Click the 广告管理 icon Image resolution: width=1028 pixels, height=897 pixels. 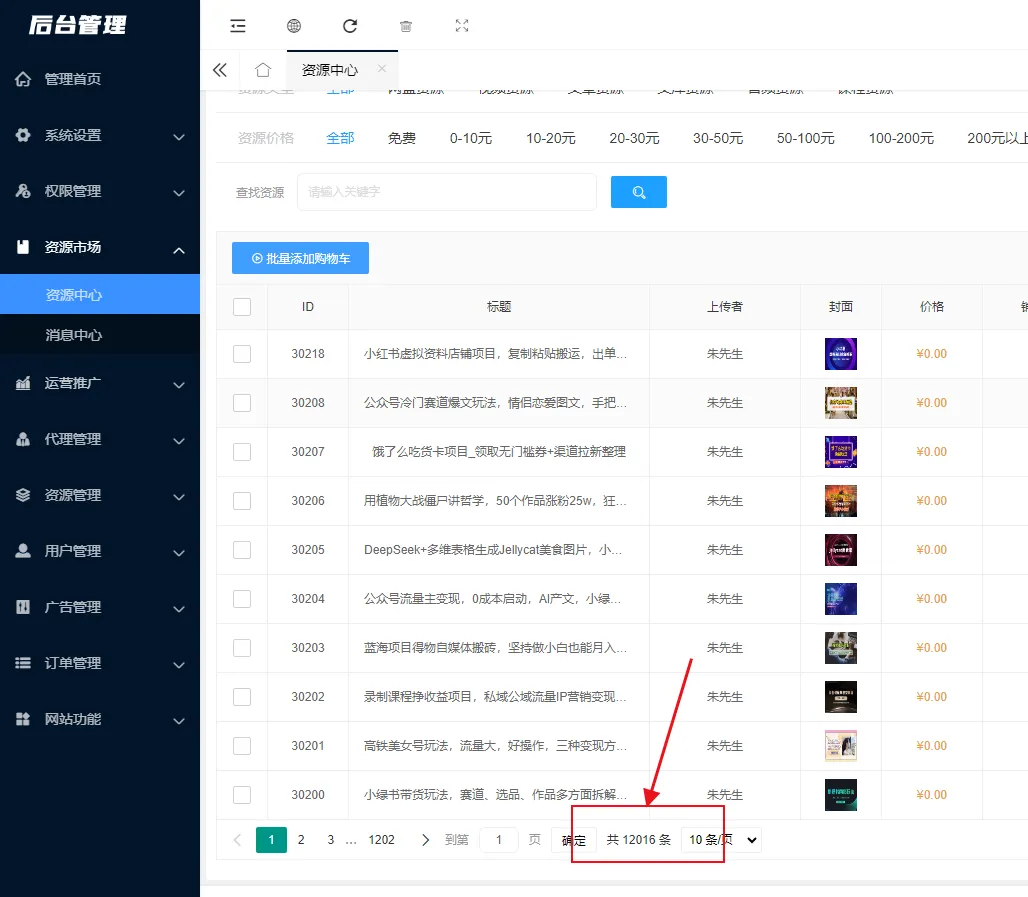pyautogui.click(x=23, y=607)
